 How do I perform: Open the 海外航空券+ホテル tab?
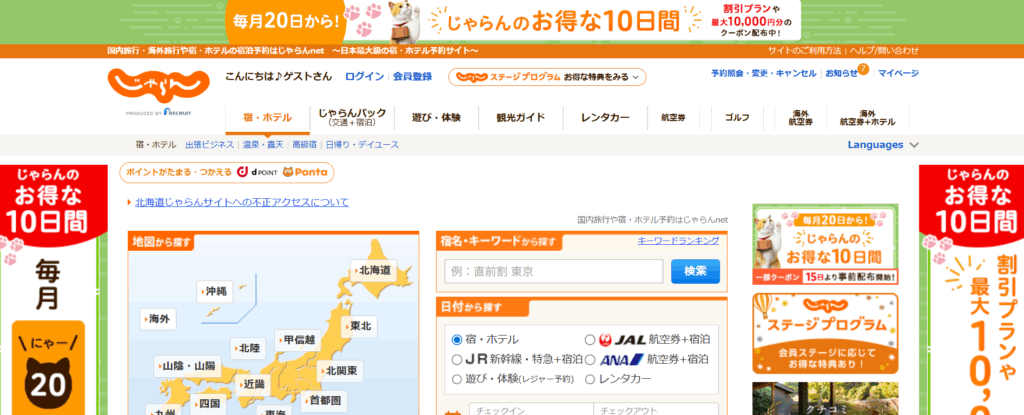(x=867, y=118)
